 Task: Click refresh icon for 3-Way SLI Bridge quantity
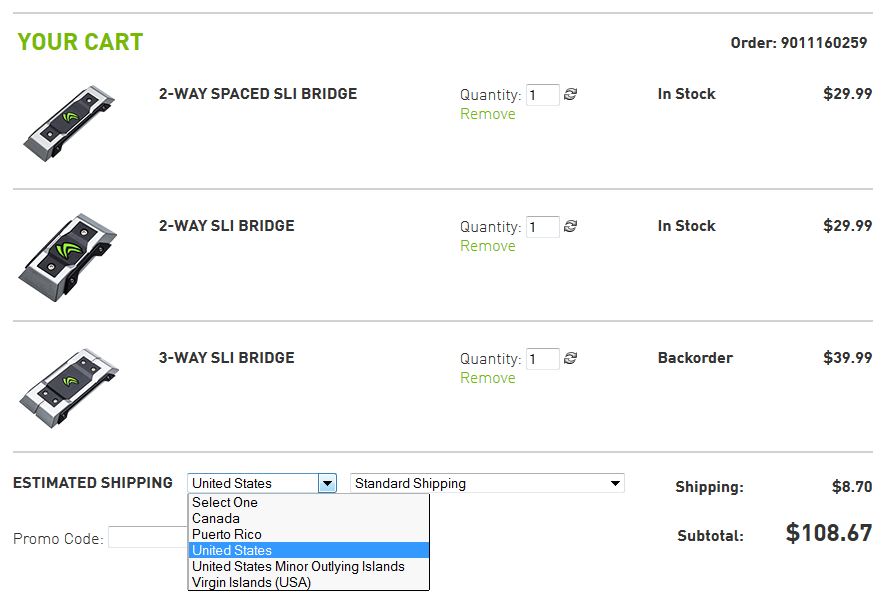571,358
